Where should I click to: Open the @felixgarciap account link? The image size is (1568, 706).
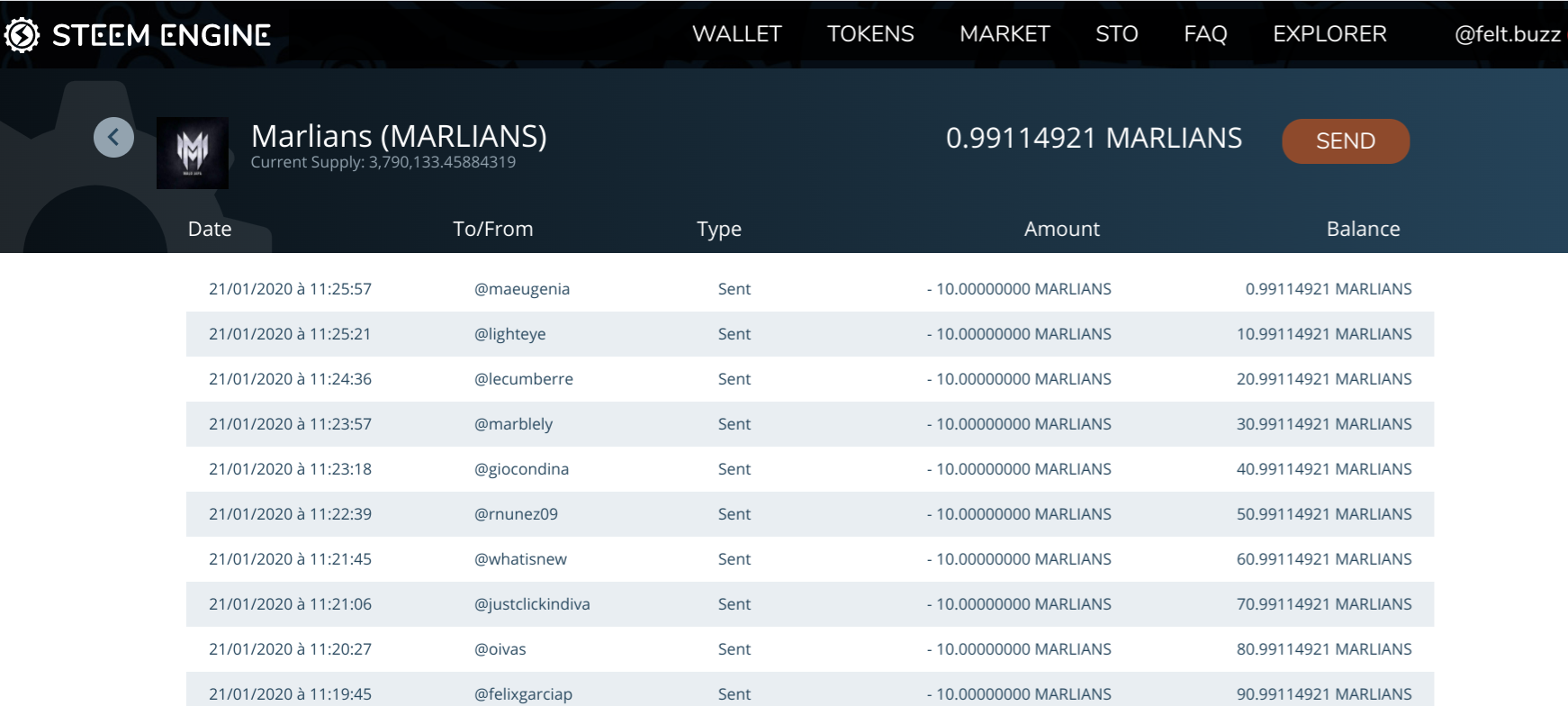pos(524,694)
